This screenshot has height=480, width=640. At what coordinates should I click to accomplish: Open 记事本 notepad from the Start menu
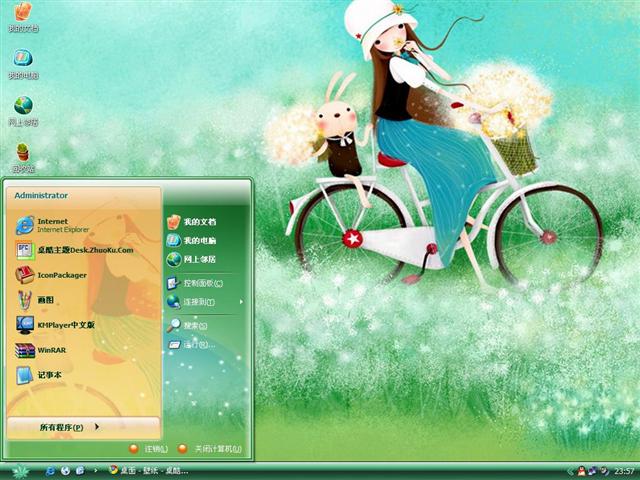38,375
